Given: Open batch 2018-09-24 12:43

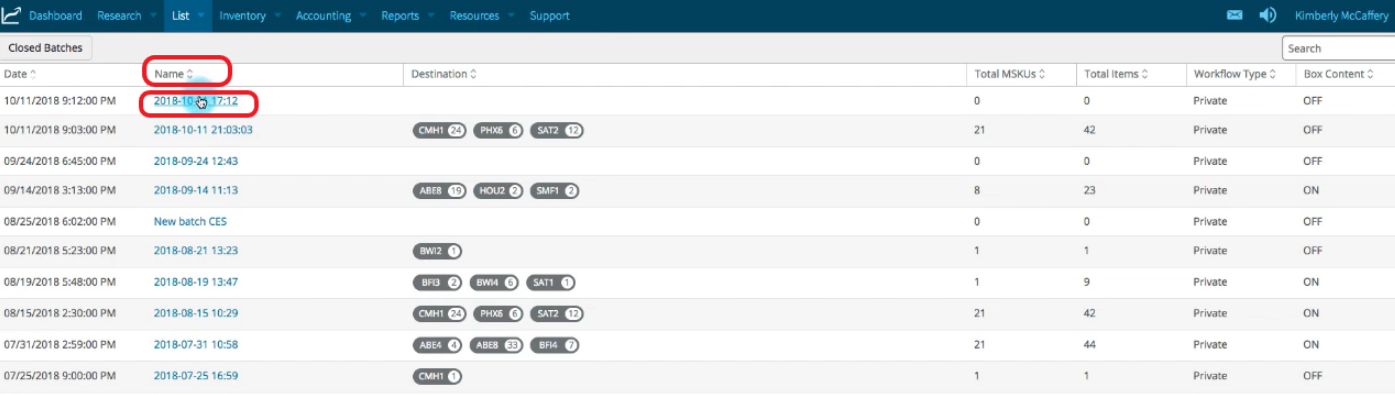Looking at the screenshot, I should tap(196, 161).
